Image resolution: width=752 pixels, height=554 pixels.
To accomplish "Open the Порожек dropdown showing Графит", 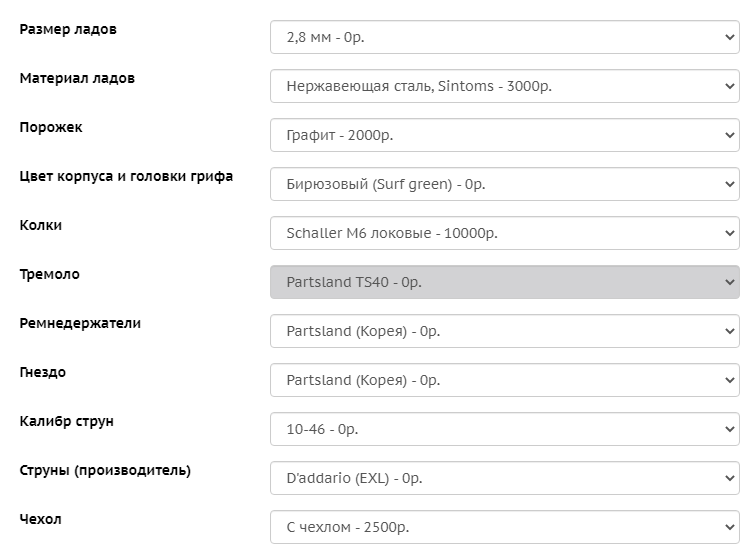I will (x=504, y=135).
